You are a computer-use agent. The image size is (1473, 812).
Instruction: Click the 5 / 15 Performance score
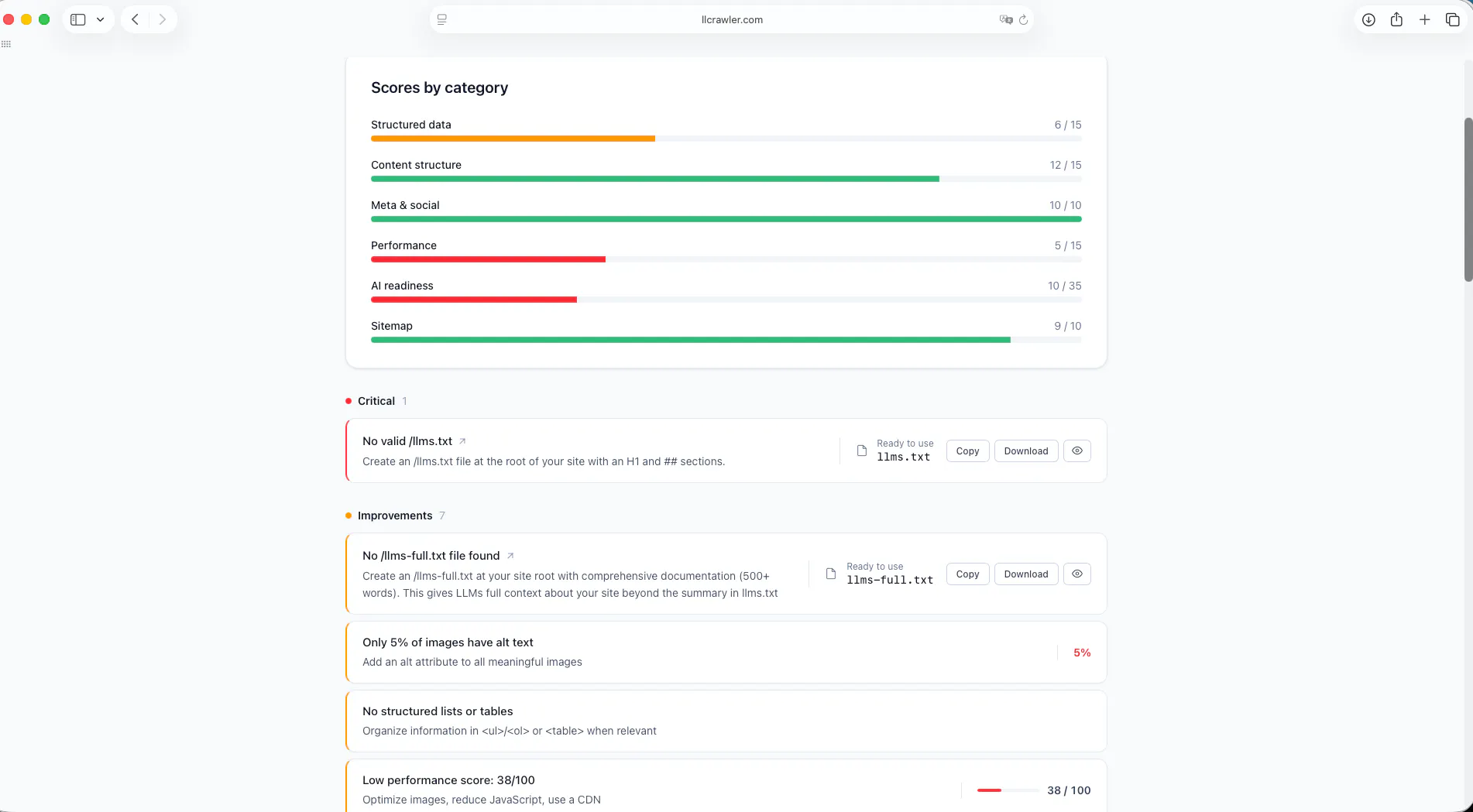pos(1068,245)
